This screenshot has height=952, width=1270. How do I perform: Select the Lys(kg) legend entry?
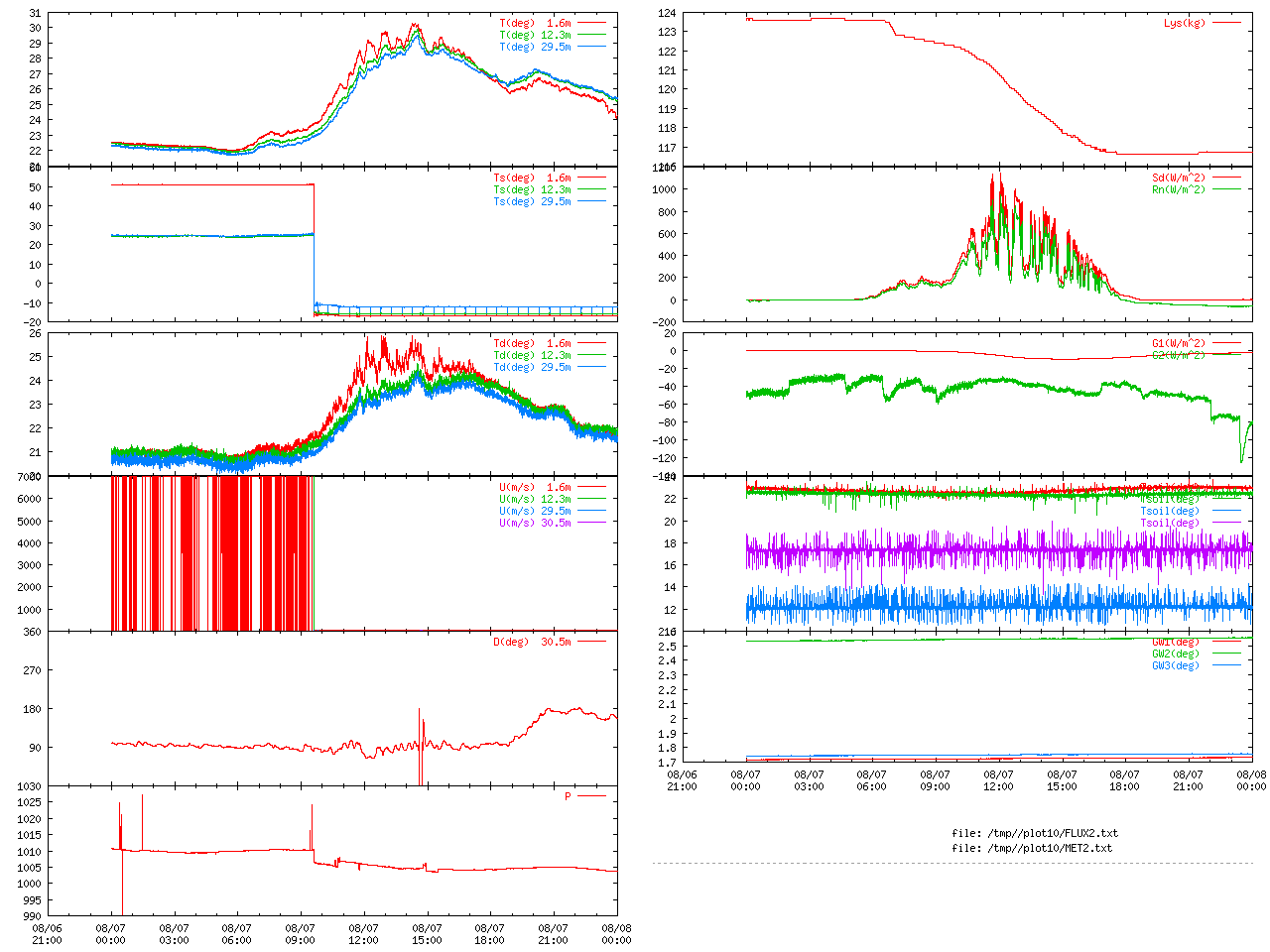tap(1185, 23)
